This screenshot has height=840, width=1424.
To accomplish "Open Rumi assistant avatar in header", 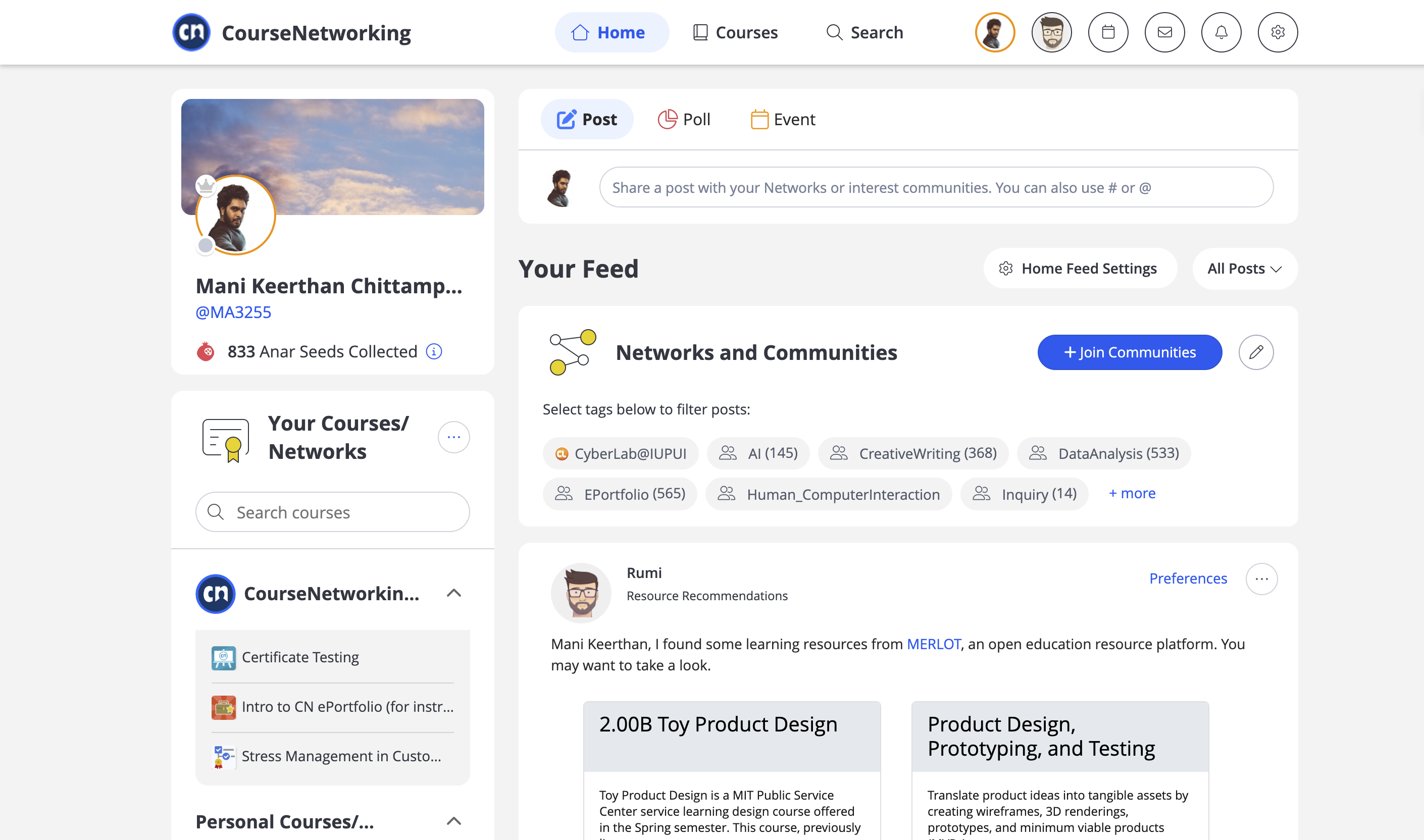I will [1051, 32].
